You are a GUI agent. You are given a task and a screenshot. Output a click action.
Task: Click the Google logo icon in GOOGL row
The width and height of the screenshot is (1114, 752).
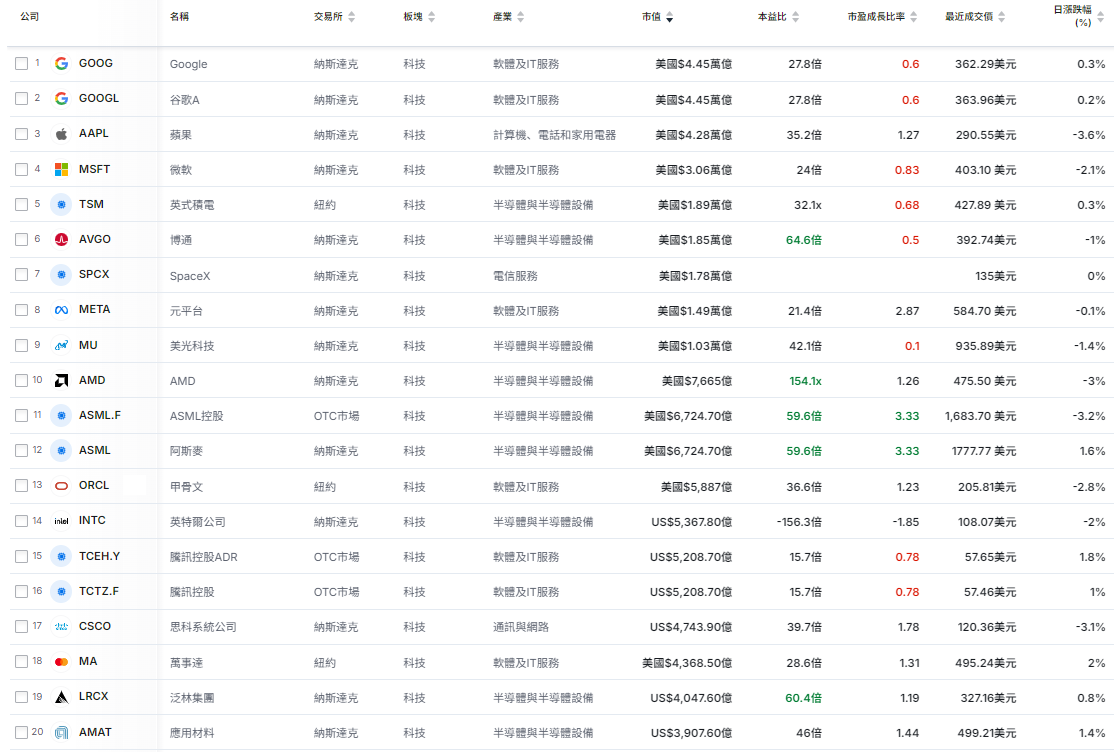(62, 98)
